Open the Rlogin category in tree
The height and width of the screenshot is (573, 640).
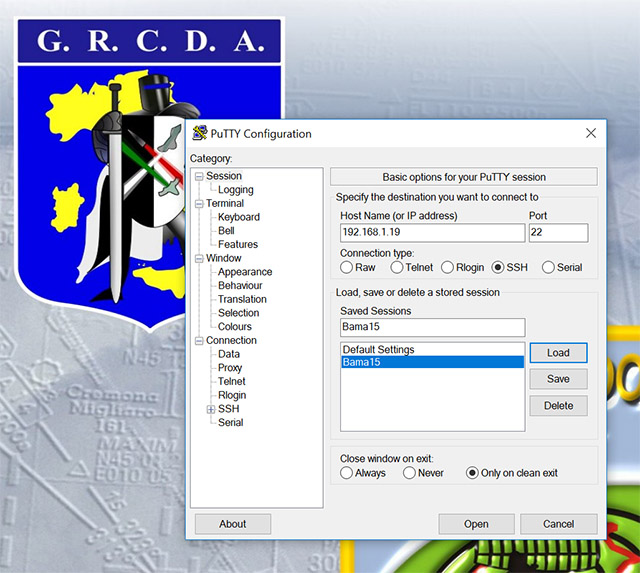232,395
